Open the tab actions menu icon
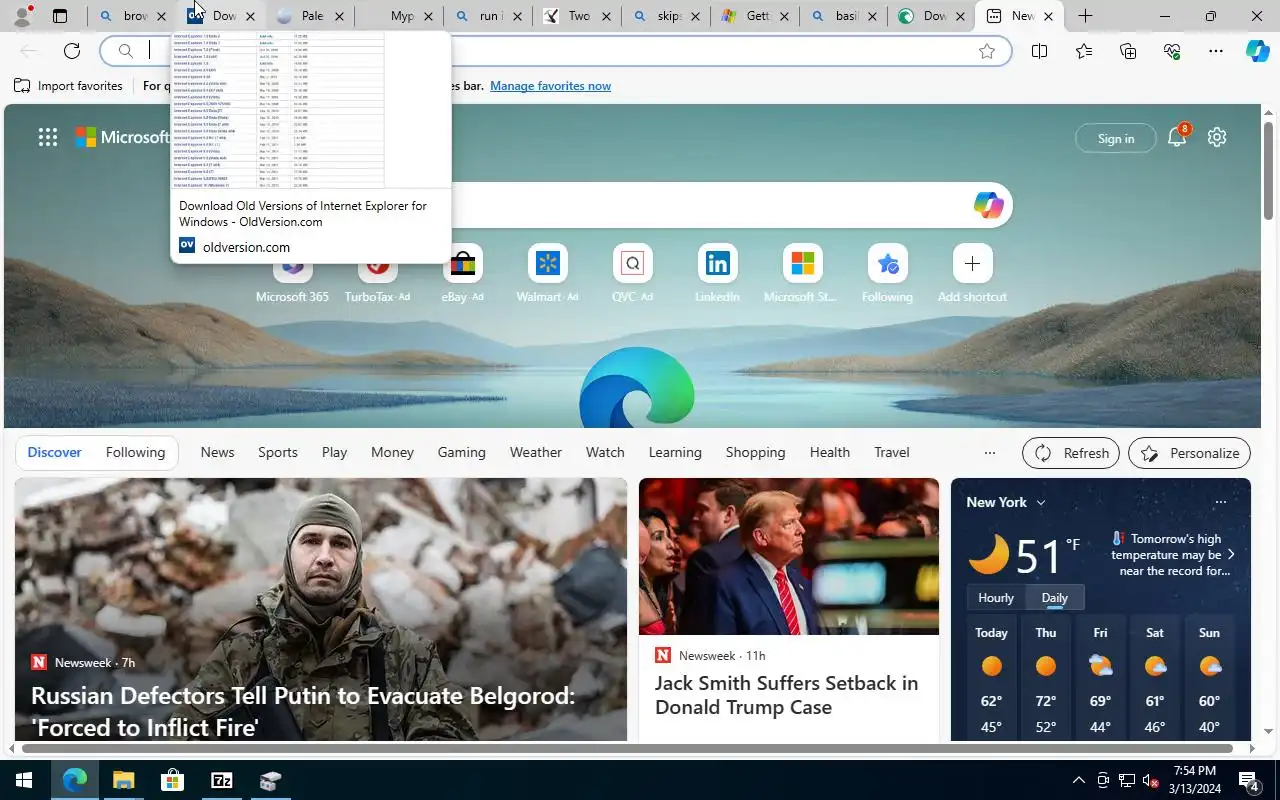Screen dimensions: 1280x800 pos(60,16)
